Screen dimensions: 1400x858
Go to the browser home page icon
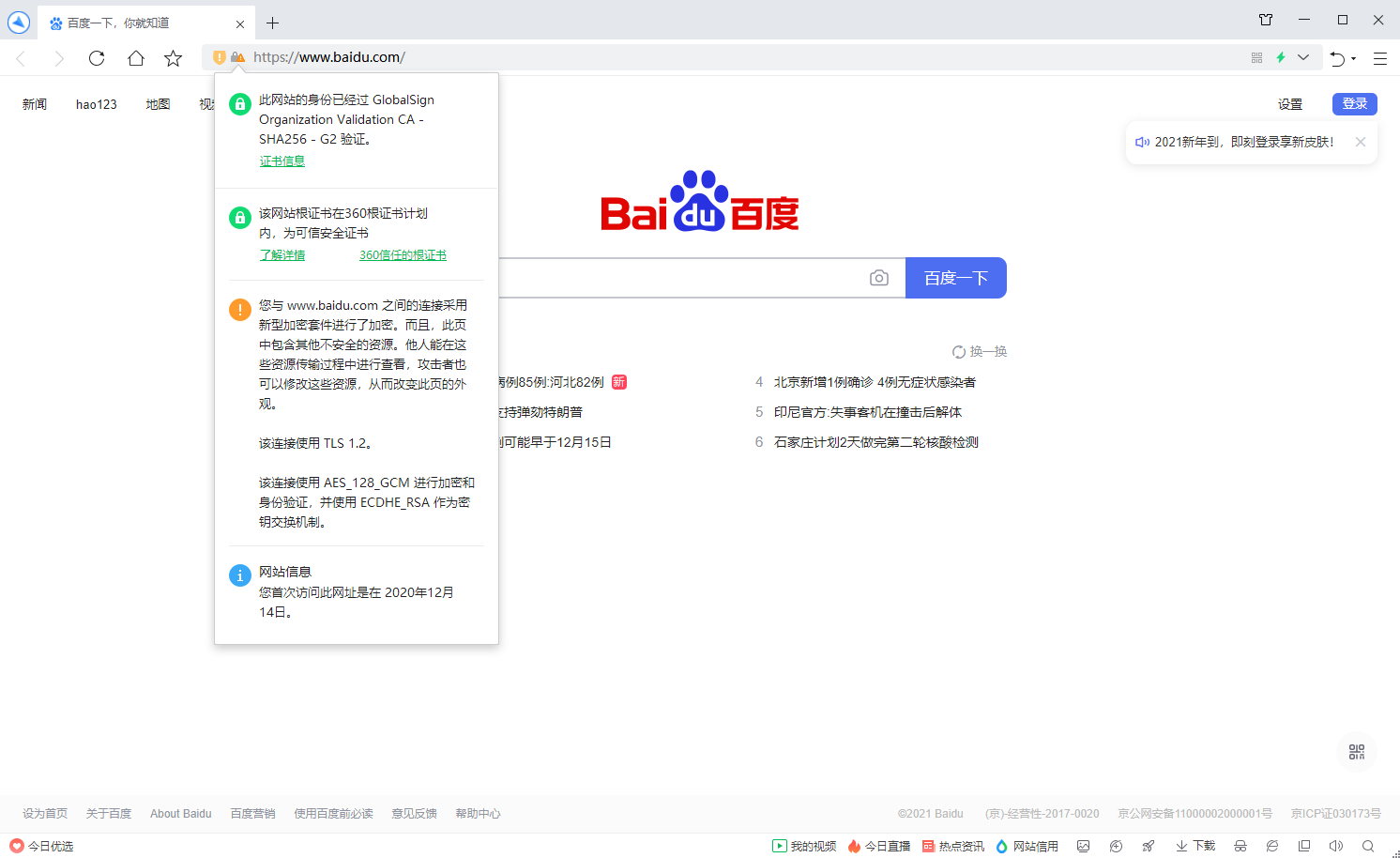coord(136,58)
